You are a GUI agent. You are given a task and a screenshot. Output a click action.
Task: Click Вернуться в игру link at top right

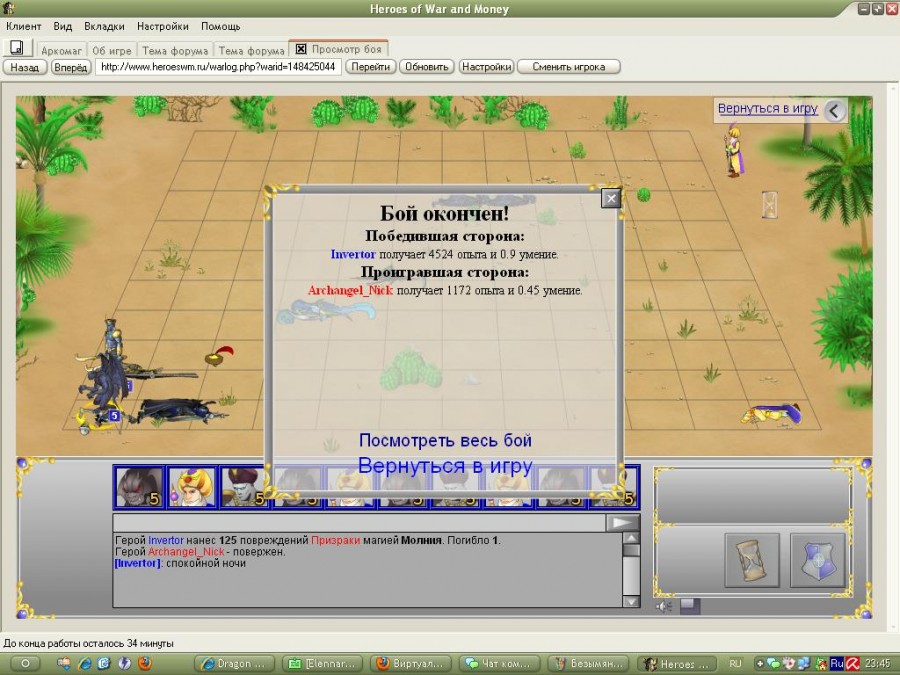click(x=767, y=108)
